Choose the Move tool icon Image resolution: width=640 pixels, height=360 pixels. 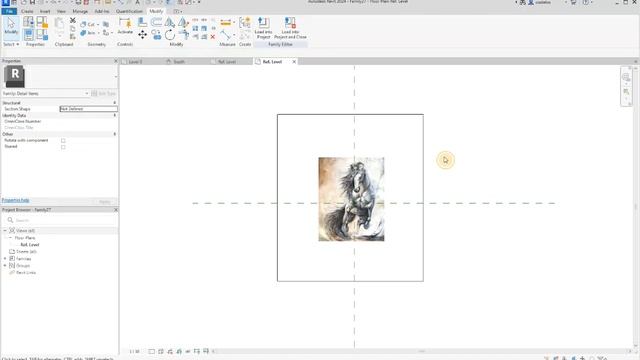point(142,35)
